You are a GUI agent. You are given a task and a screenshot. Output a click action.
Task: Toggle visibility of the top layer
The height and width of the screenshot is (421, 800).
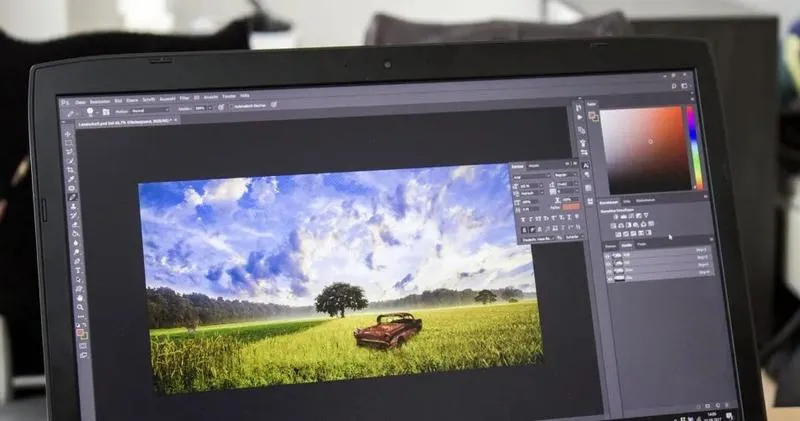point(610,256)
